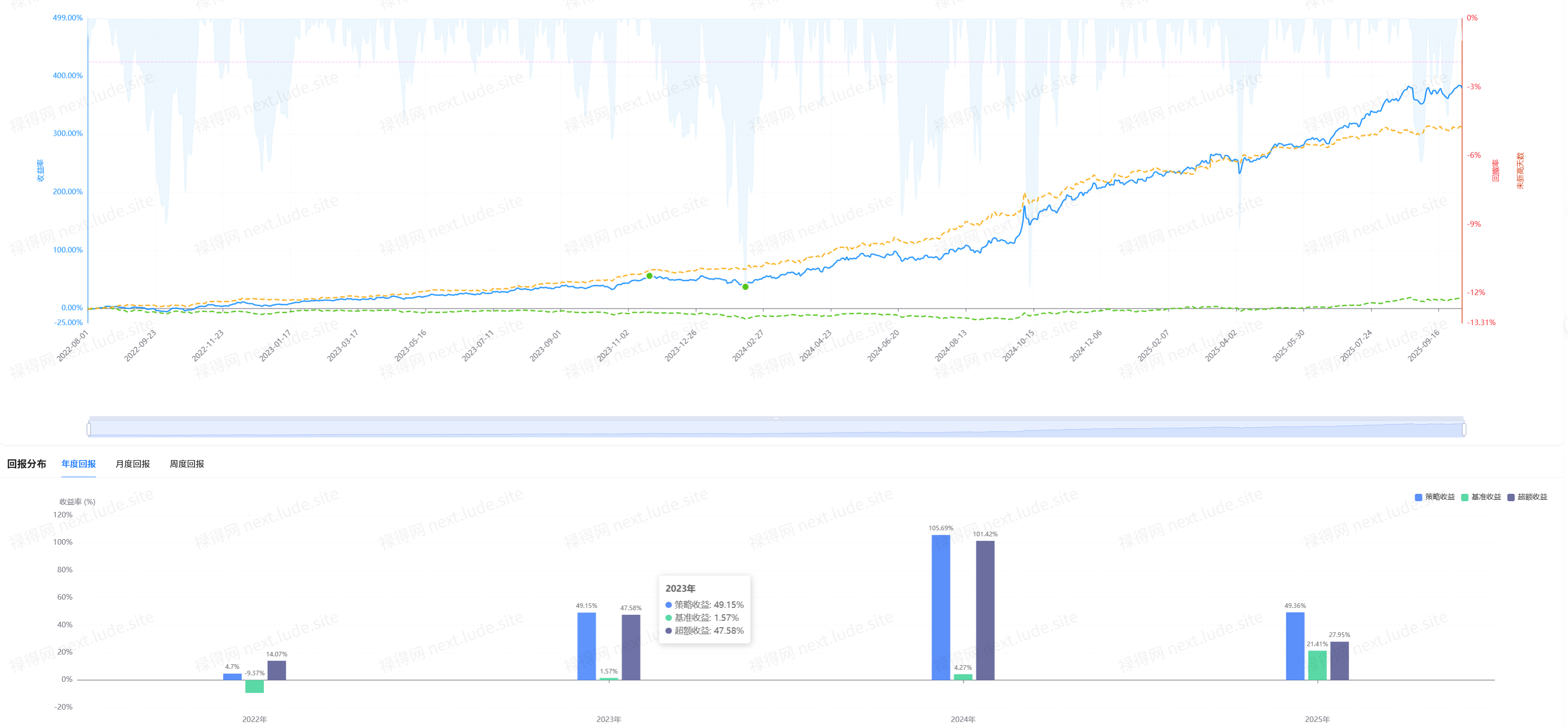This screenshot has height=728, width=1568.
Task: Switch to 周度回报 tab
Action: pos(186,464)
